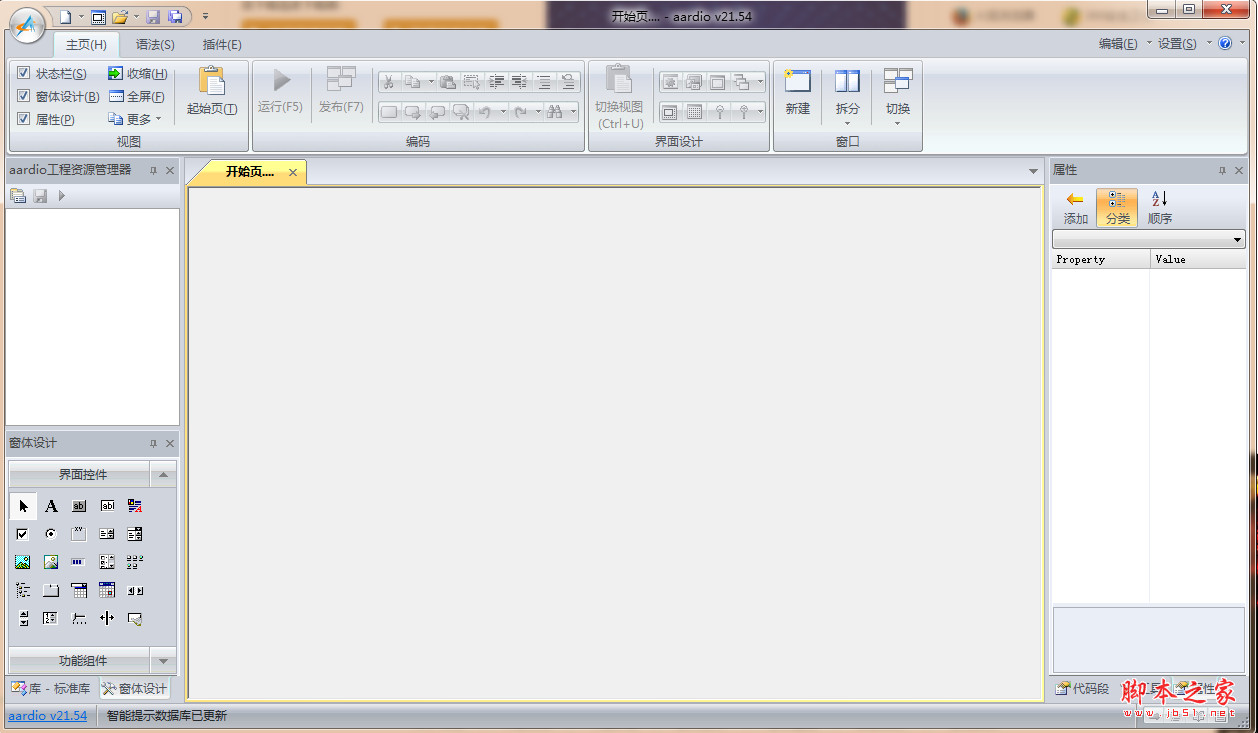Select the radio button control icon in toolbox

click(51, 534)
